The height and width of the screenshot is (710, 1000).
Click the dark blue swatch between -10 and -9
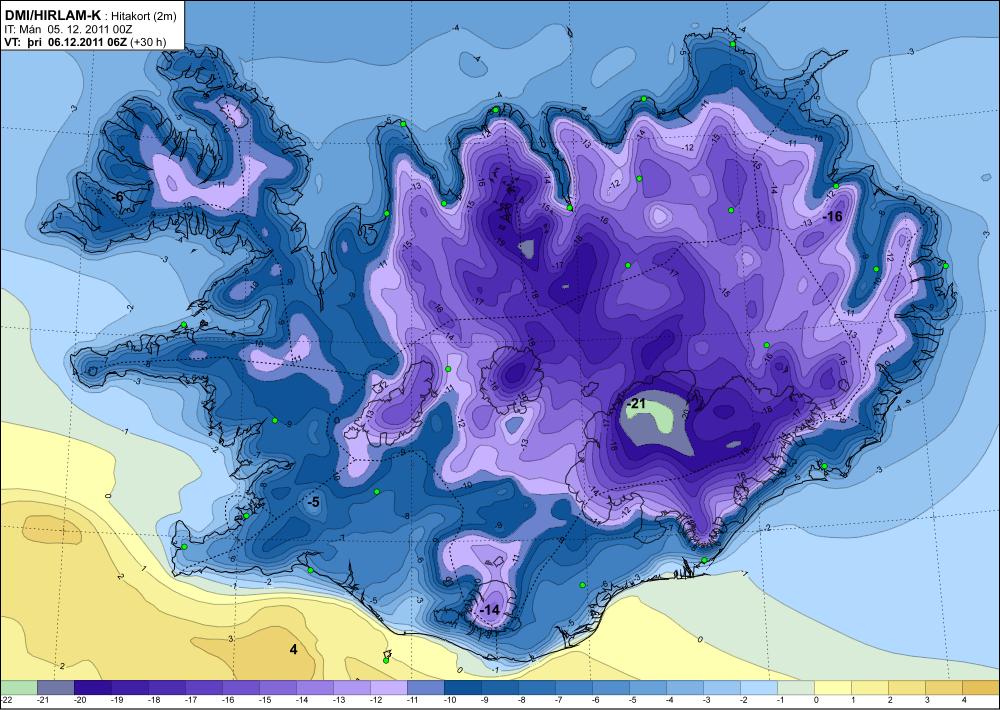[462, 687]
